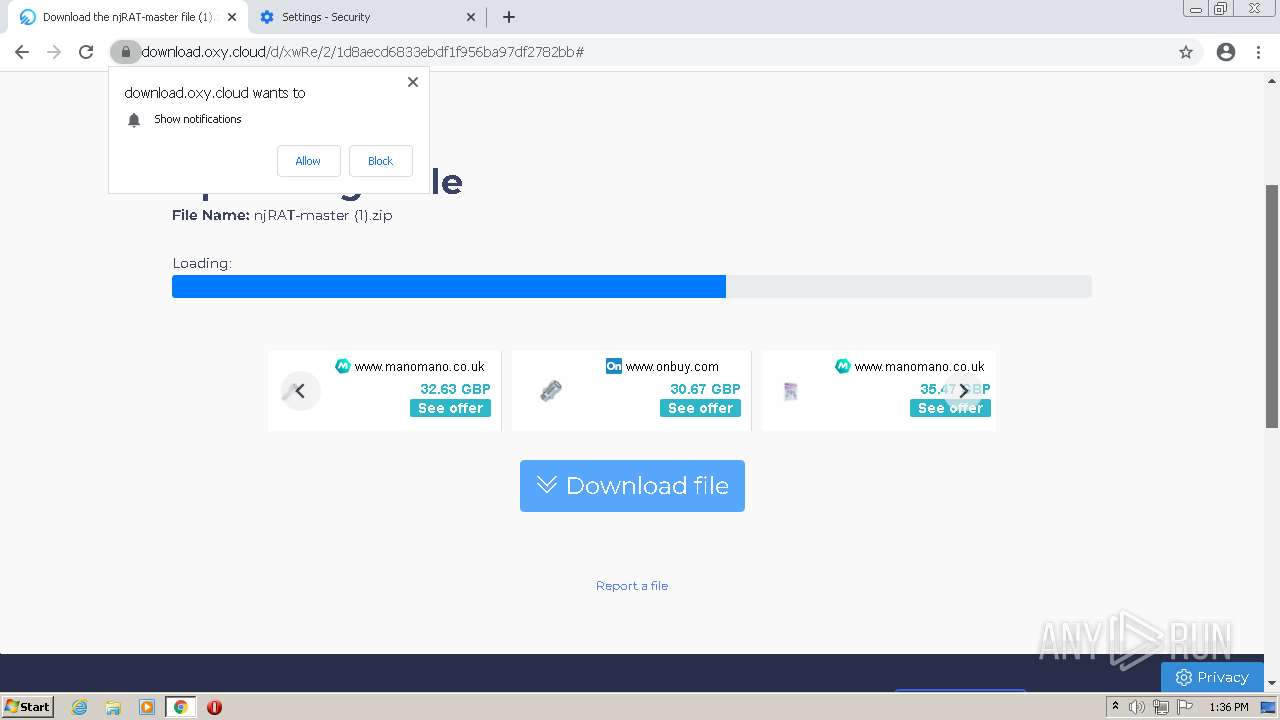Image resolution: width=1280 pixels, height=720 pixels.
Task: Click the bell icon in notification prompt
Action: [134, 120]
